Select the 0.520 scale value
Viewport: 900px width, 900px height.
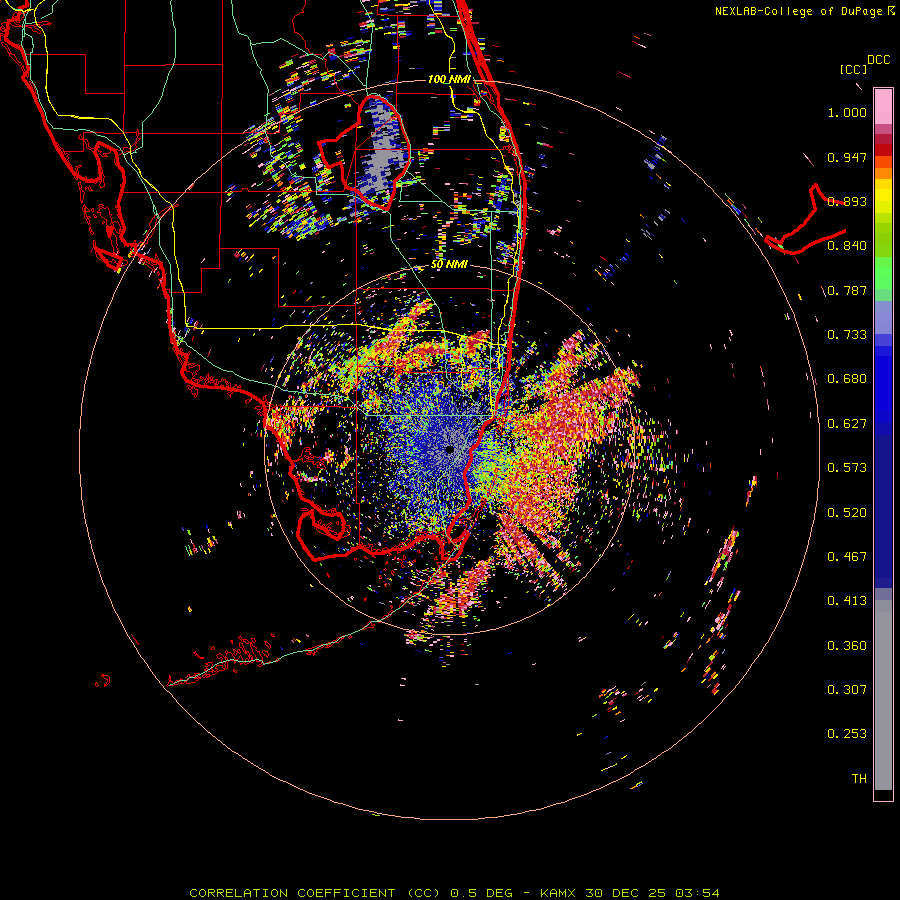coord(847,513)
